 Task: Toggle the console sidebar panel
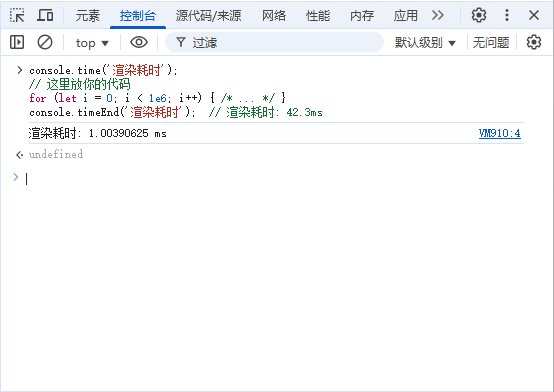(17, 42)
